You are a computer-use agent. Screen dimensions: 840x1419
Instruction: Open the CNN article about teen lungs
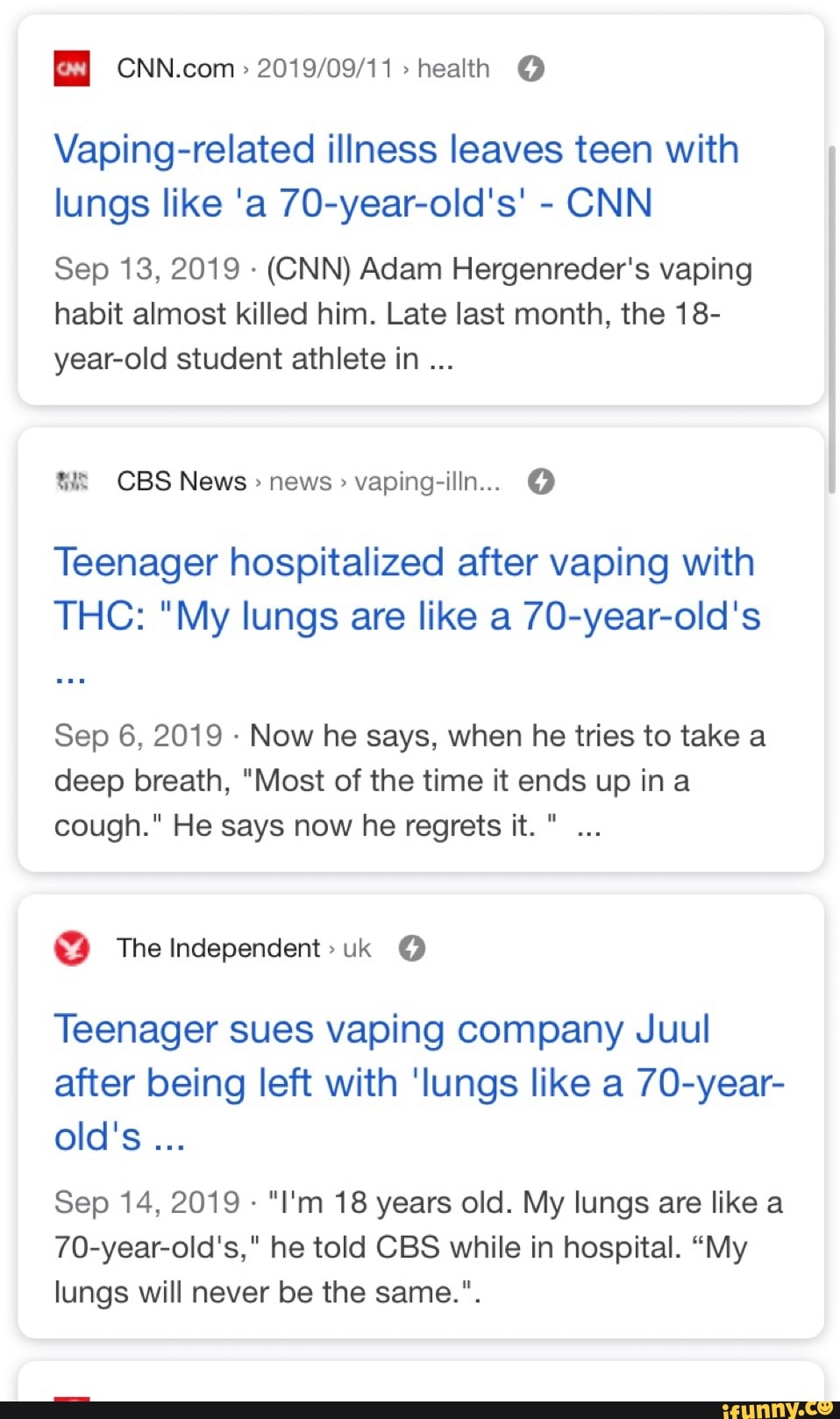pyautogui.click(x=396, y=175)
